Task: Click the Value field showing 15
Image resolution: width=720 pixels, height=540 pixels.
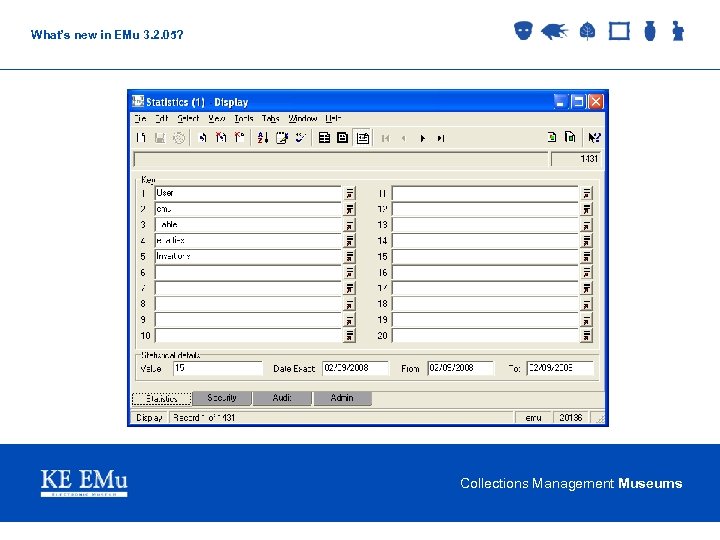Action: pos(218,368)
